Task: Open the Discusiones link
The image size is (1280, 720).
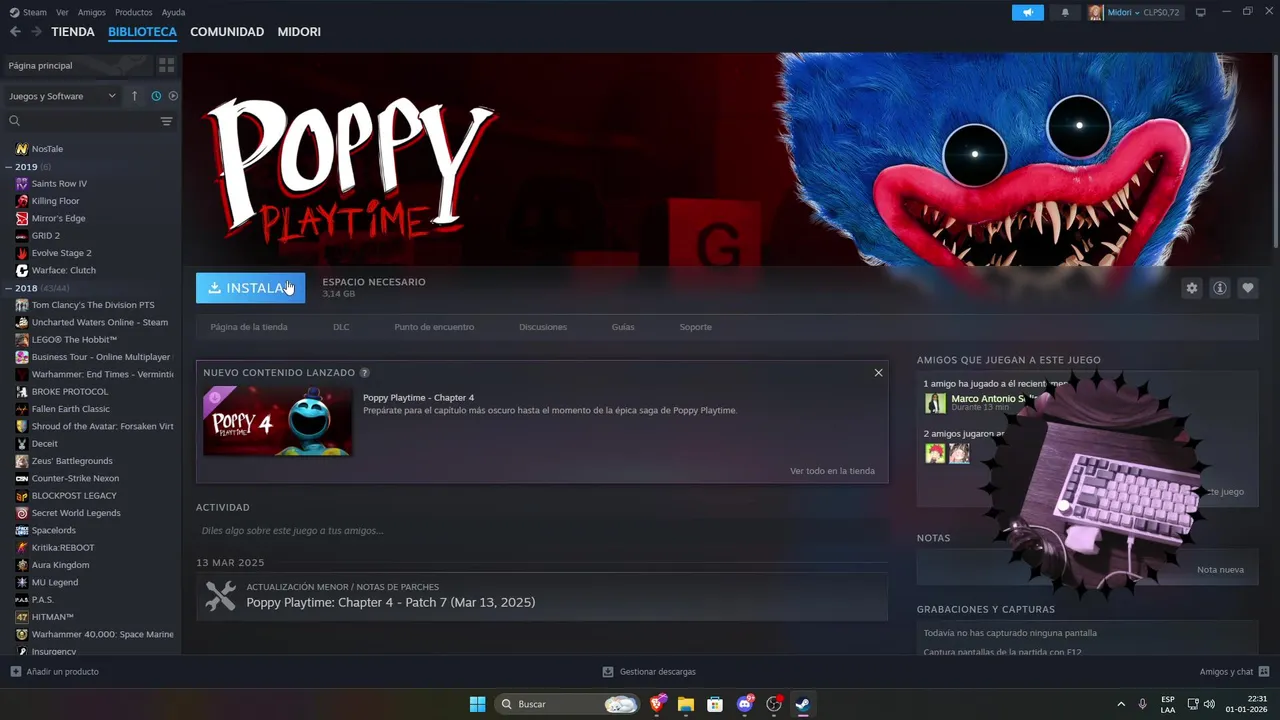Action: 543,327
